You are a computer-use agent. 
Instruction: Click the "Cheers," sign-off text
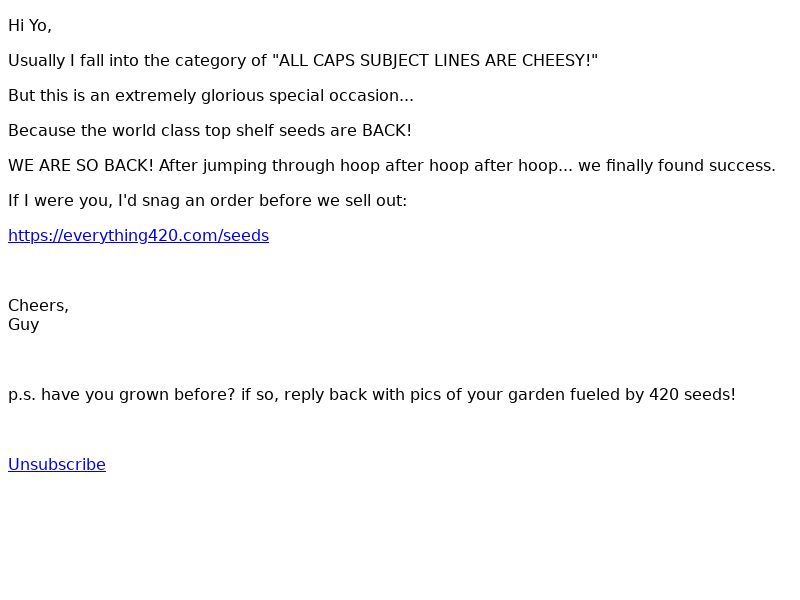38,306
